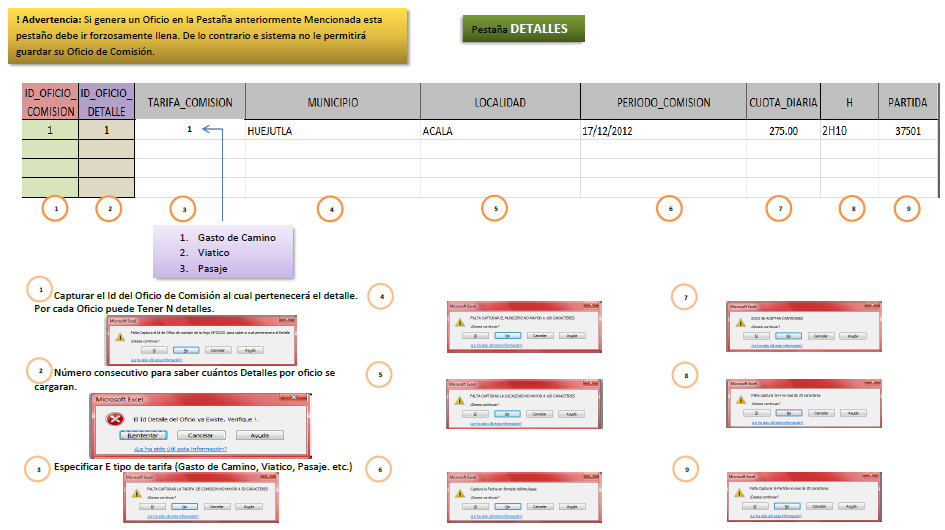Select the PERIODO_COMISION column header

[663, 102]
